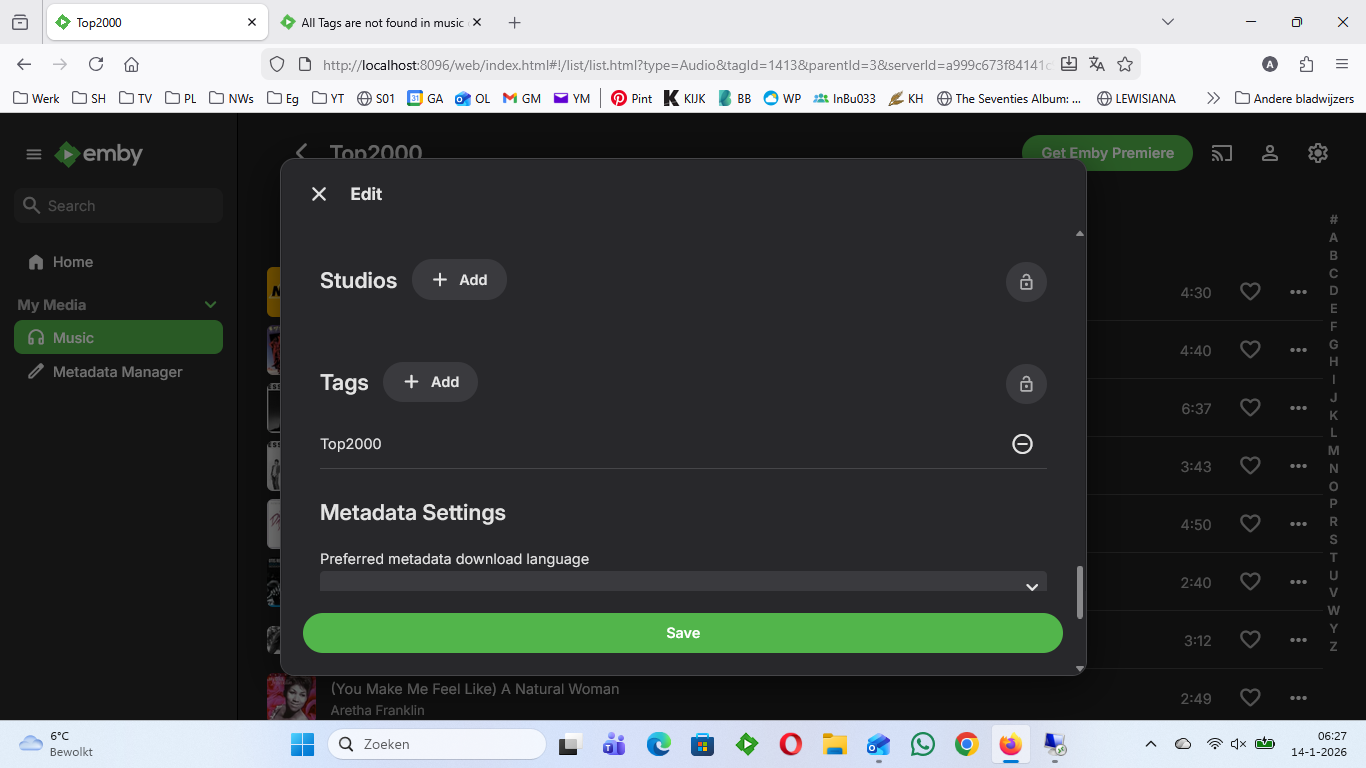Viewport: 1366px width, 768px height.
Task: Open the Werk bookmarks folder
Action: coord(36,98)
